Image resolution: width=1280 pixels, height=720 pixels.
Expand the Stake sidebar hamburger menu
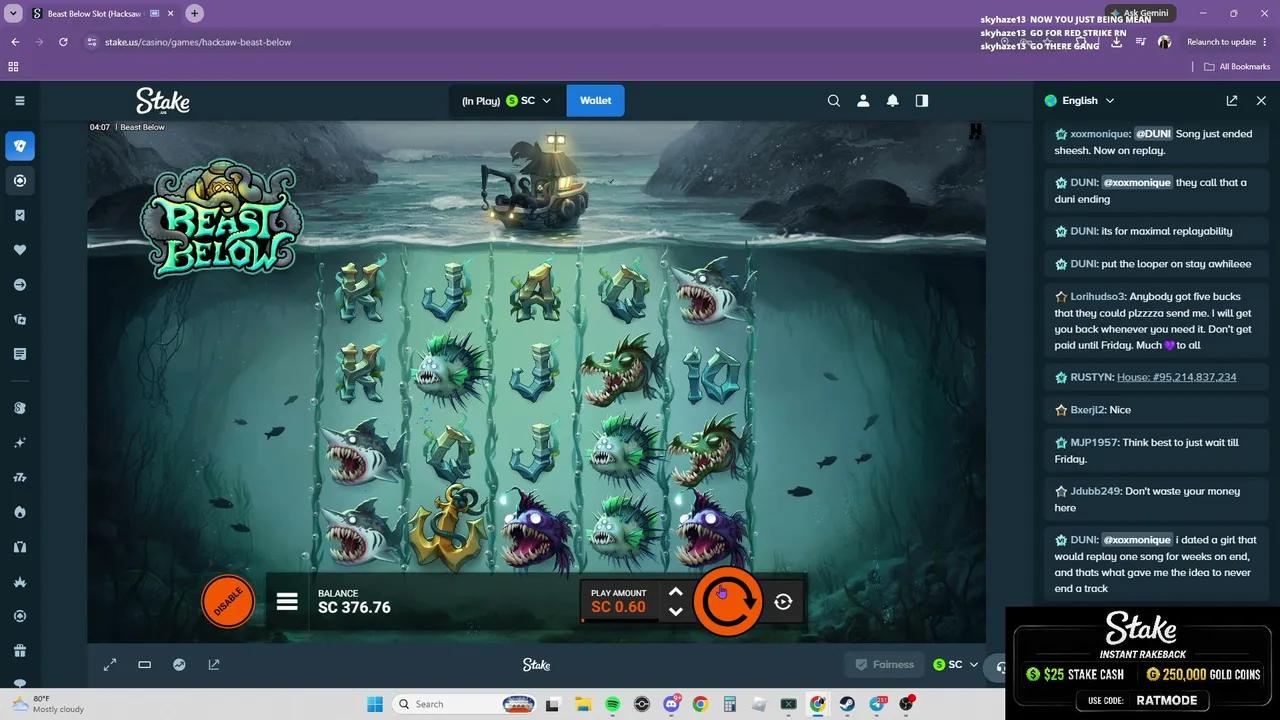(20, 100)
